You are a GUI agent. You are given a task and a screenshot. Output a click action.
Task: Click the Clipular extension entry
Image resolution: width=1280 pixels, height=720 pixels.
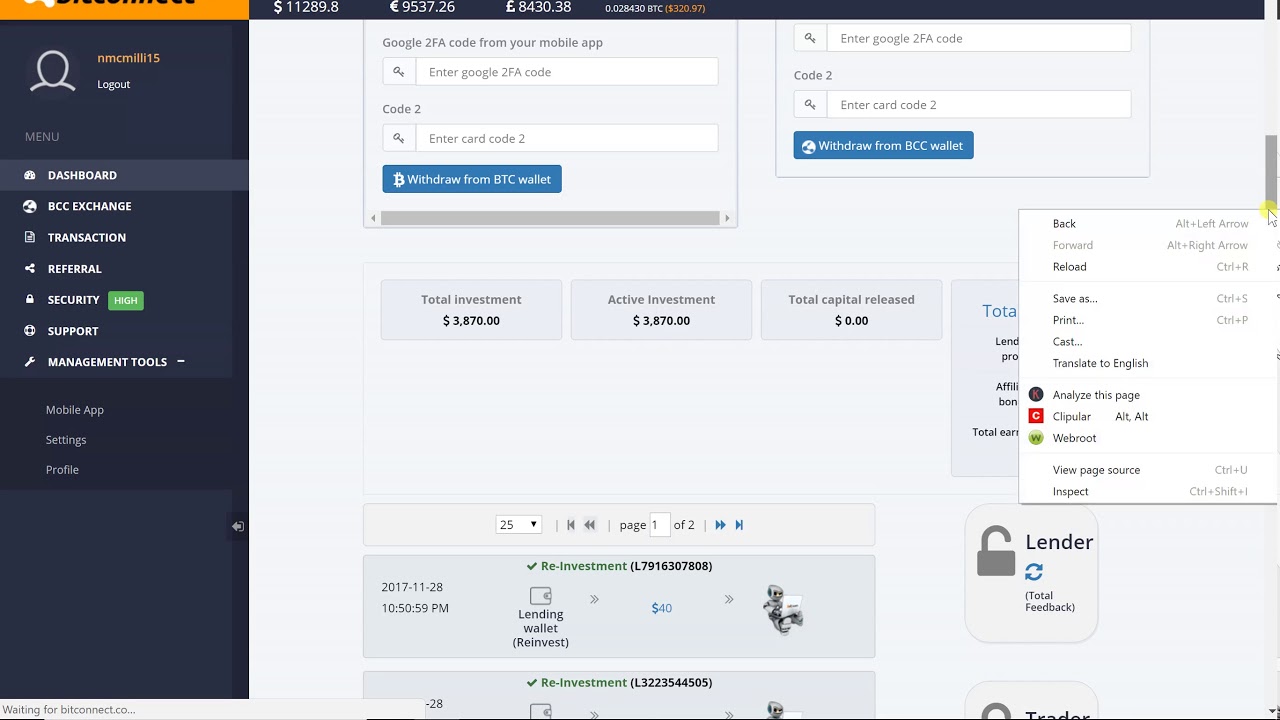click(x=1149, y=417)
